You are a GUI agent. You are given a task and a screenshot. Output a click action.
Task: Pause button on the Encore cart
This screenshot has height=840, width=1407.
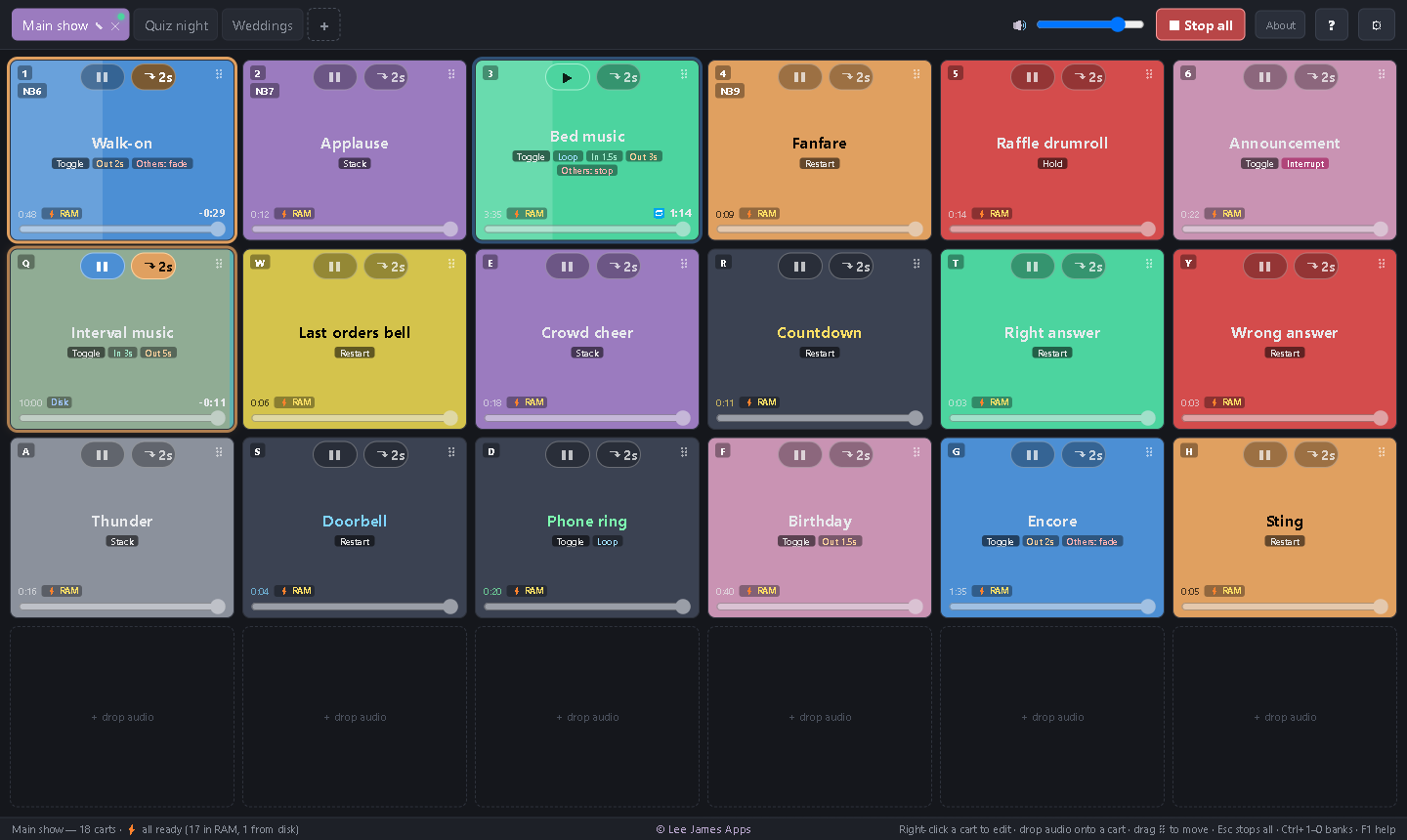1032,455
